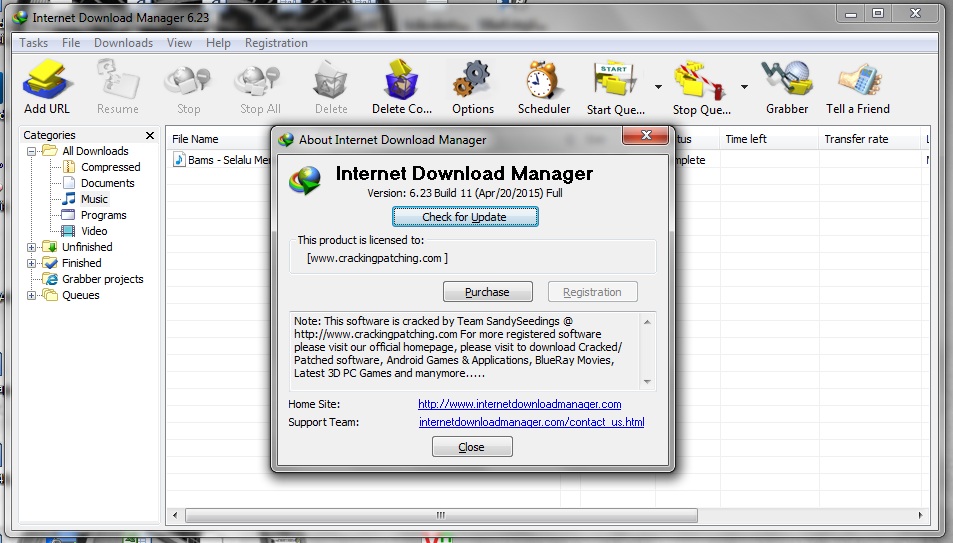Viewport: 953px width, 543px height.
Task: Click the horizontal scrollbar right arrow
Action: [920, 515]
